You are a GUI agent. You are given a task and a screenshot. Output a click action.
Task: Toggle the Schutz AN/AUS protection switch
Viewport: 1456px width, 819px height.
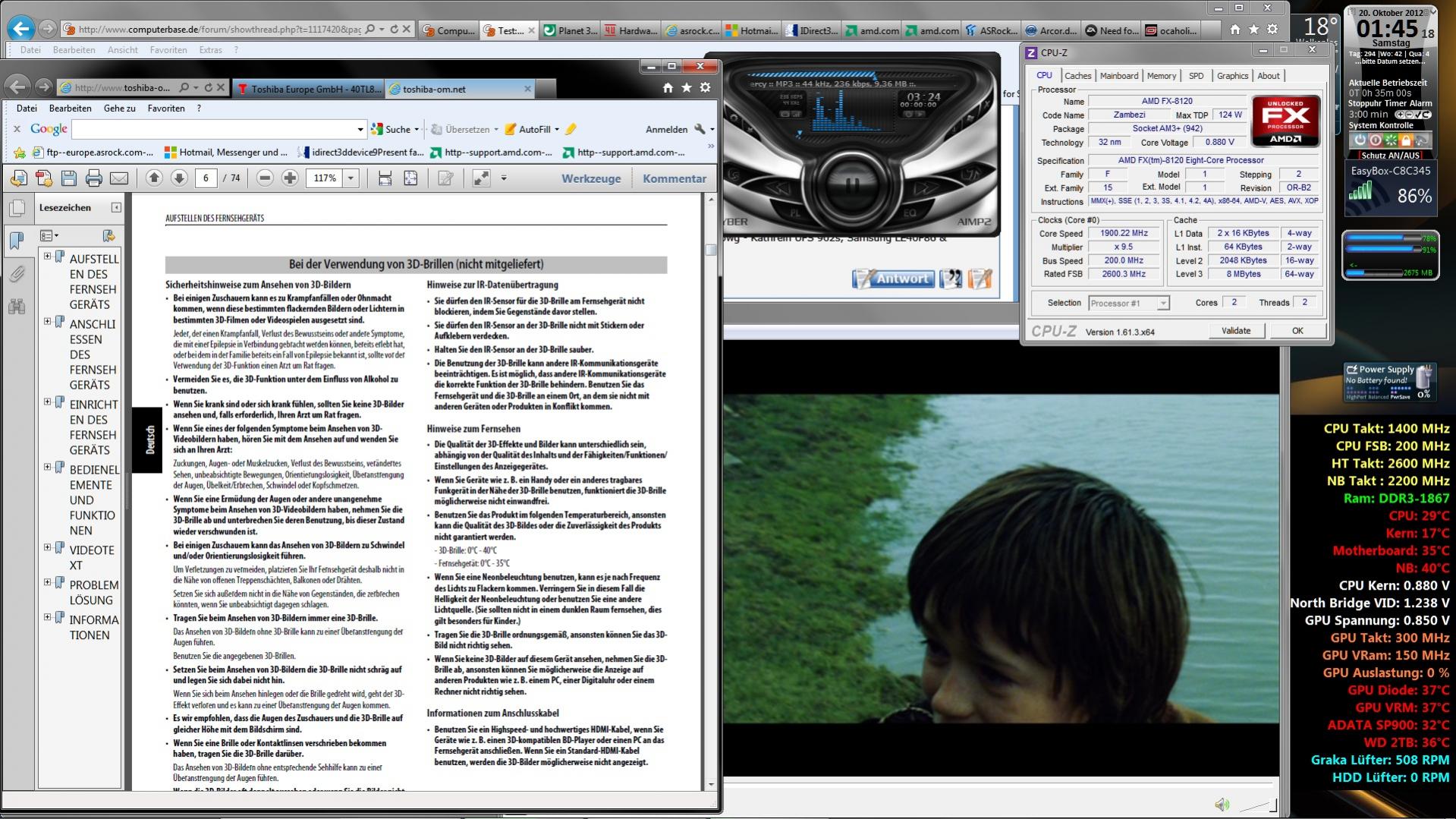[x=1390, y=155]
